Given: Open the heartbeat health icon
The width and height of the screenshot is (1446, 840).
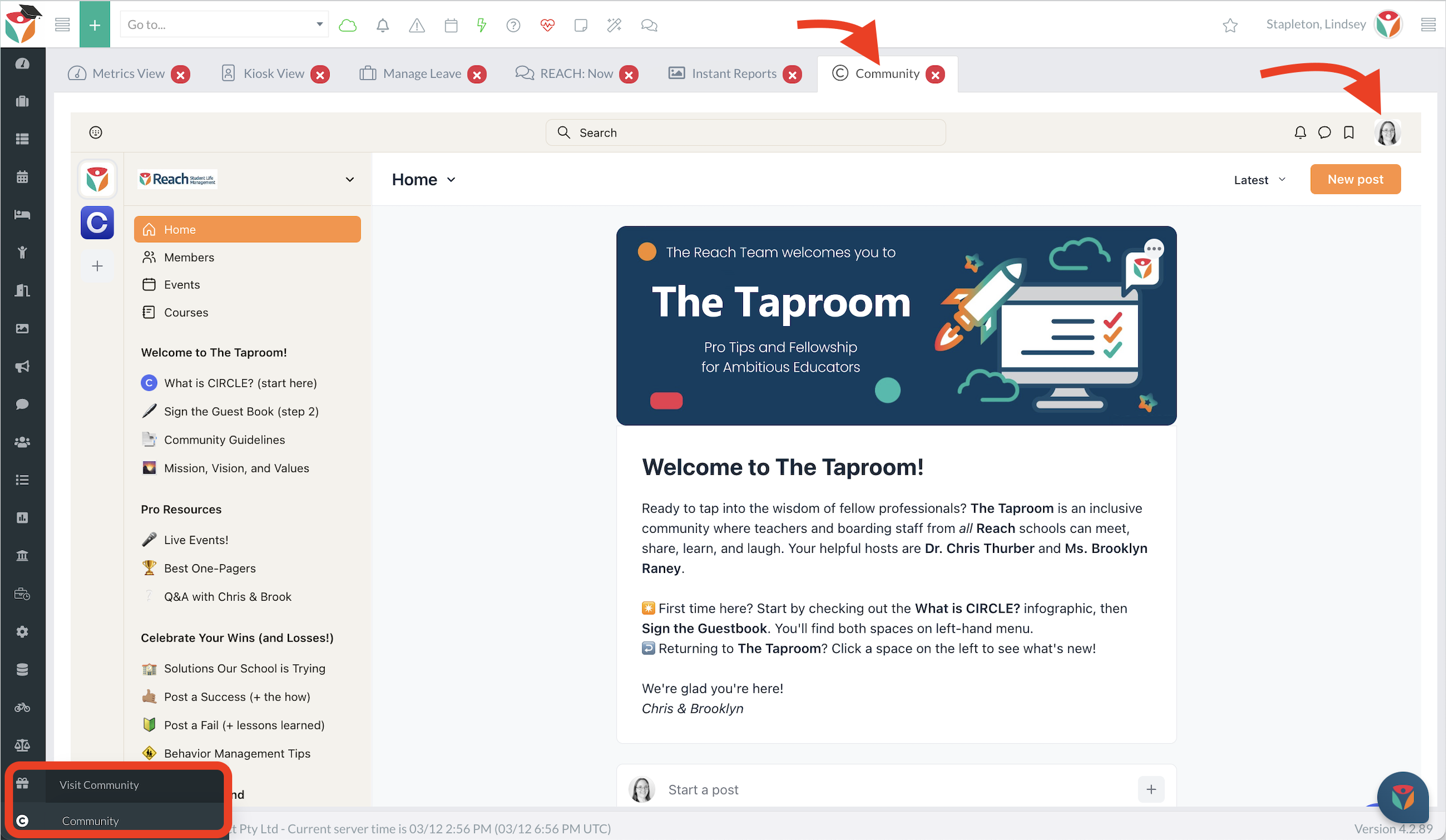Looking at the screenshot, I should point(548,25).
